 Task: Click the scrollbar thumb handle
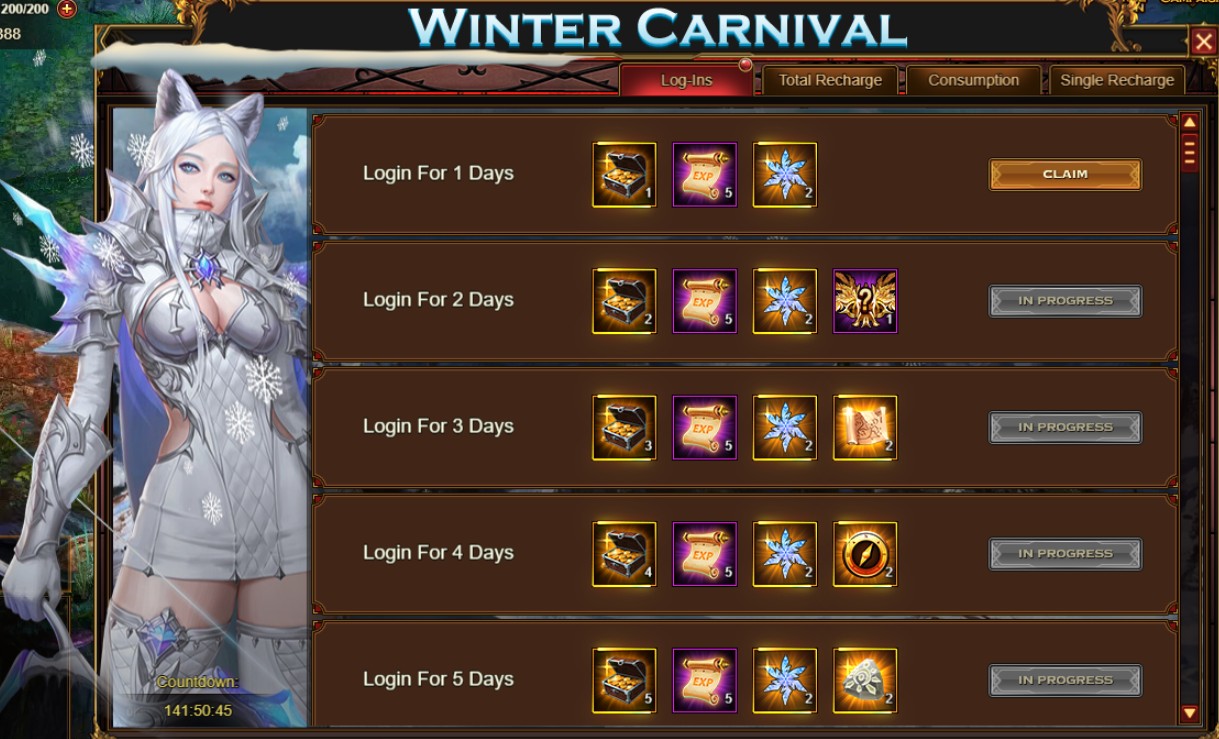1190,153
